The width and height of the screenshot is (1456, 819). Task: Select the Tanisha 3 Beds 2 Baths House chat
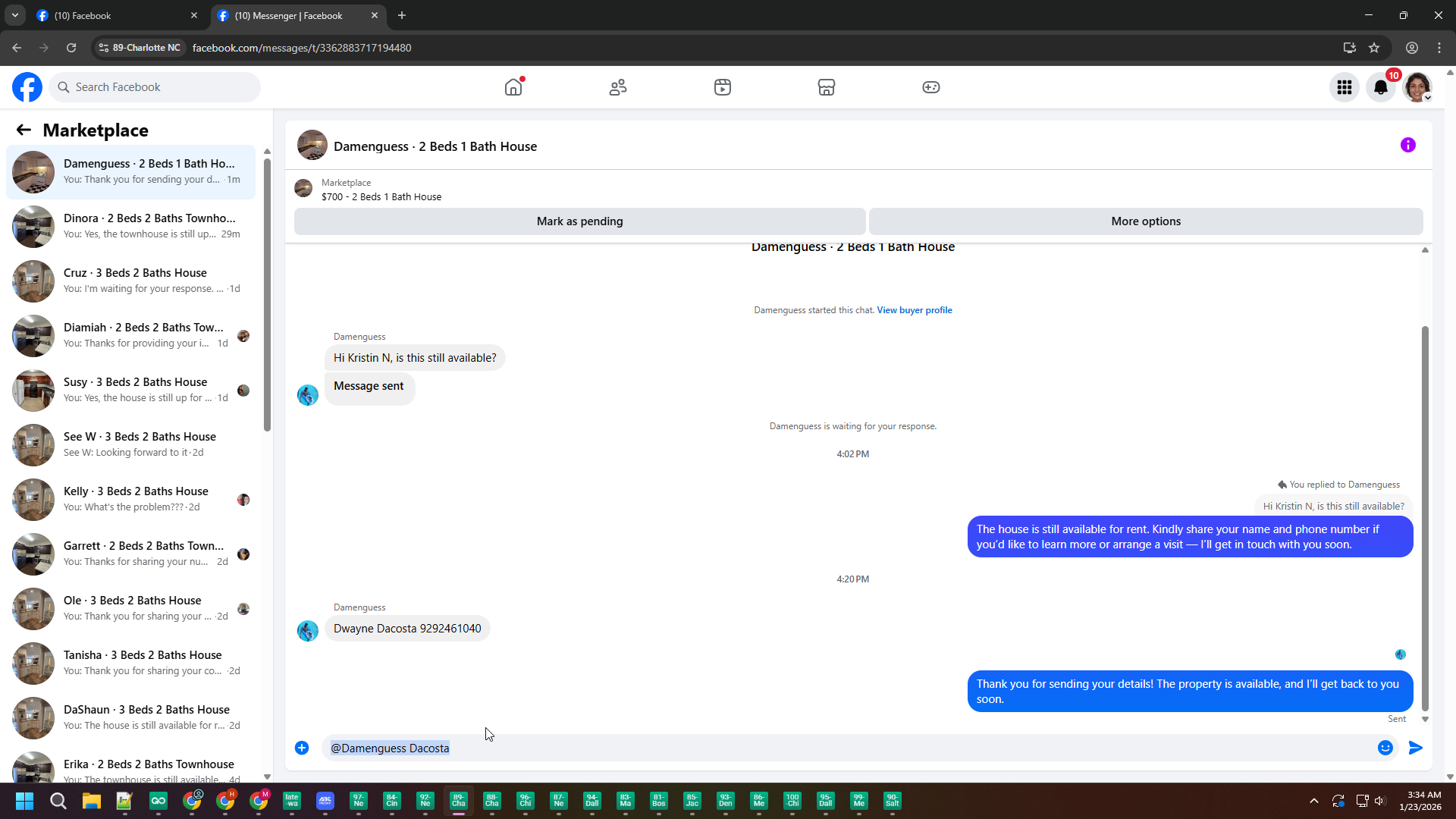point(131,664)
